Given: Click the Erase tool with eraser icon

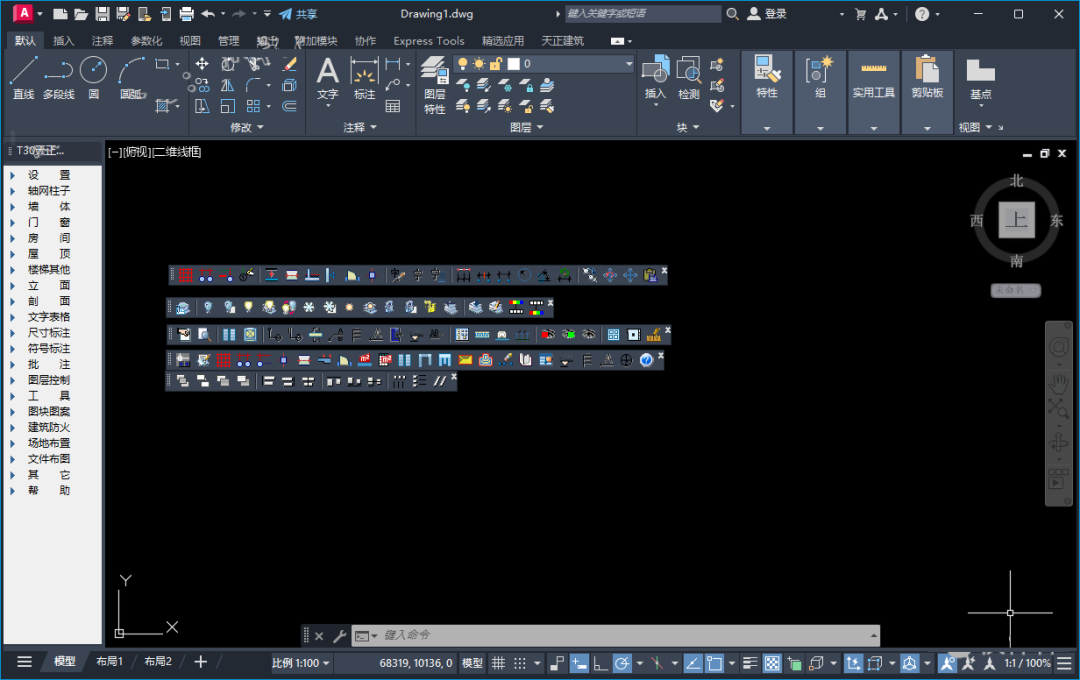Looking at the screenshot, I should point(290,64).
